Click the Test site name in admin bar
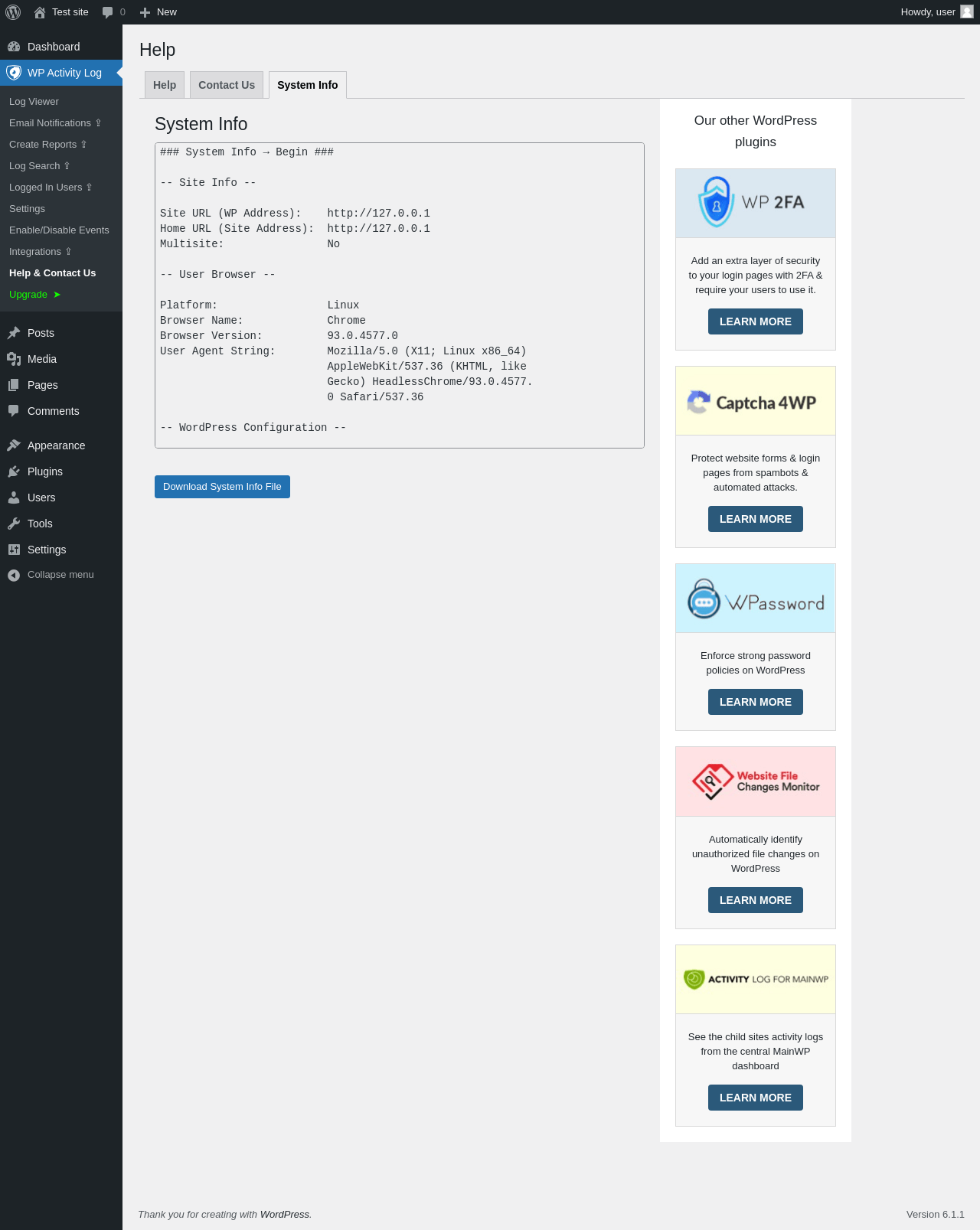Screen dimensions: 980x1230 [70, 12]
